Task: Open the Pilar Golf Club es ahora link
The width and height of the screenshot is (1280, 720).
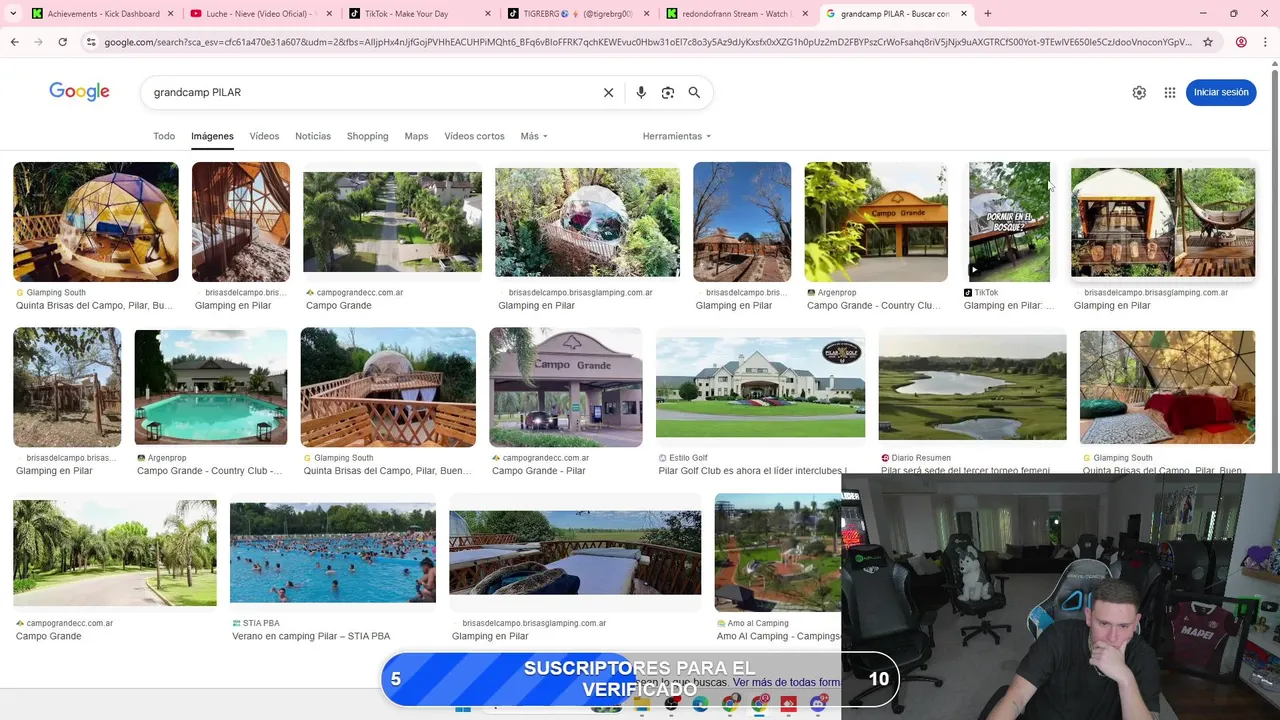Action: coord(752,471)
